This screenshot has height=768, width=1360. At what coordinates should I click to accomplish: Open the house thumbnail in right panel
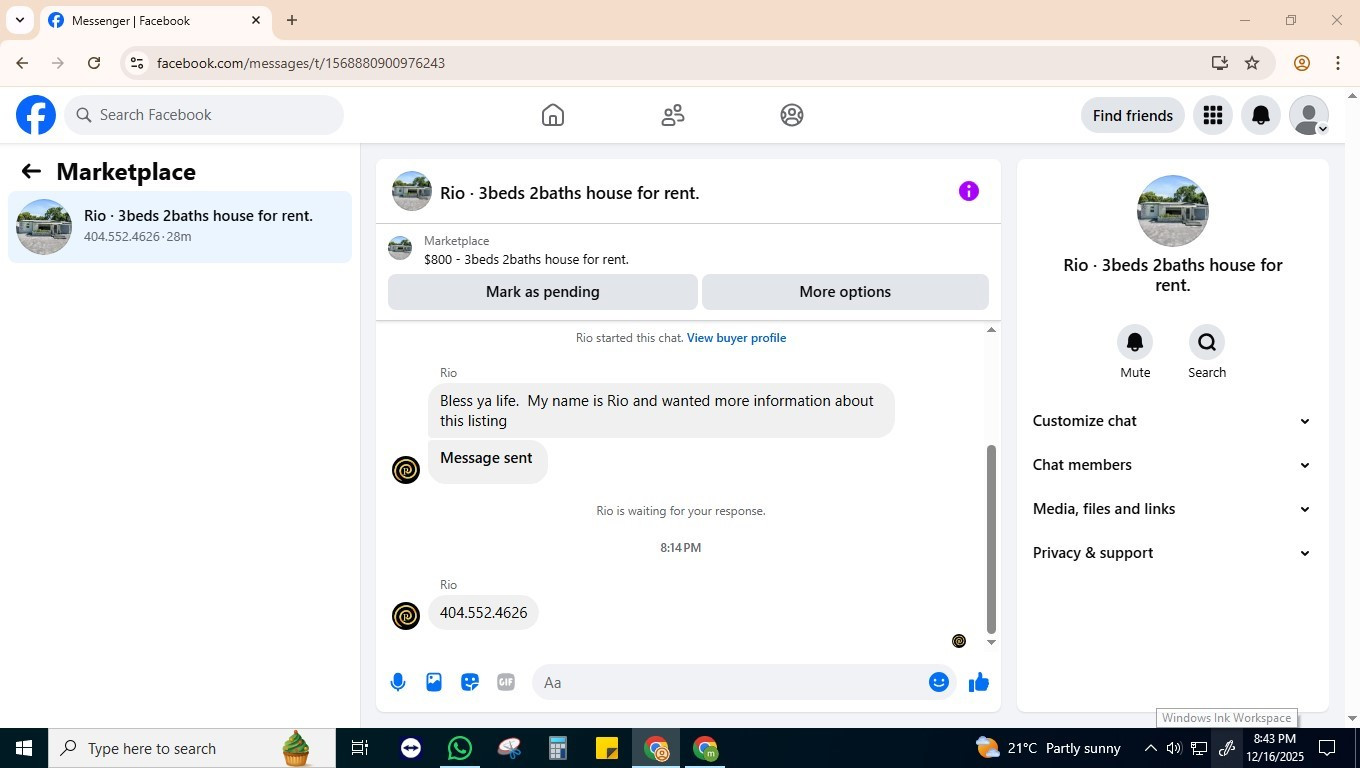click(1173, 211)
